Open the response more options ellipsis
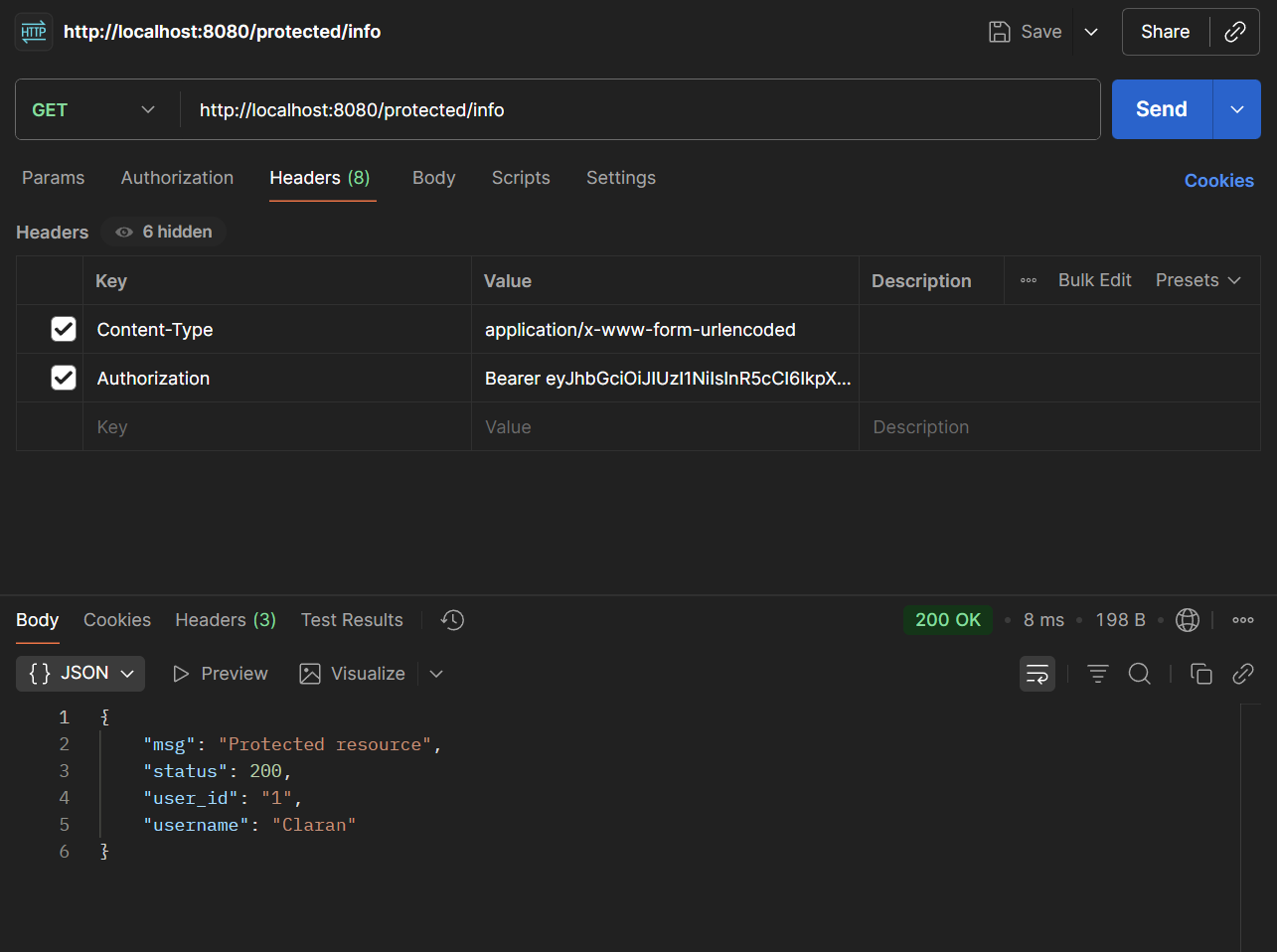 pos(1242,620)
